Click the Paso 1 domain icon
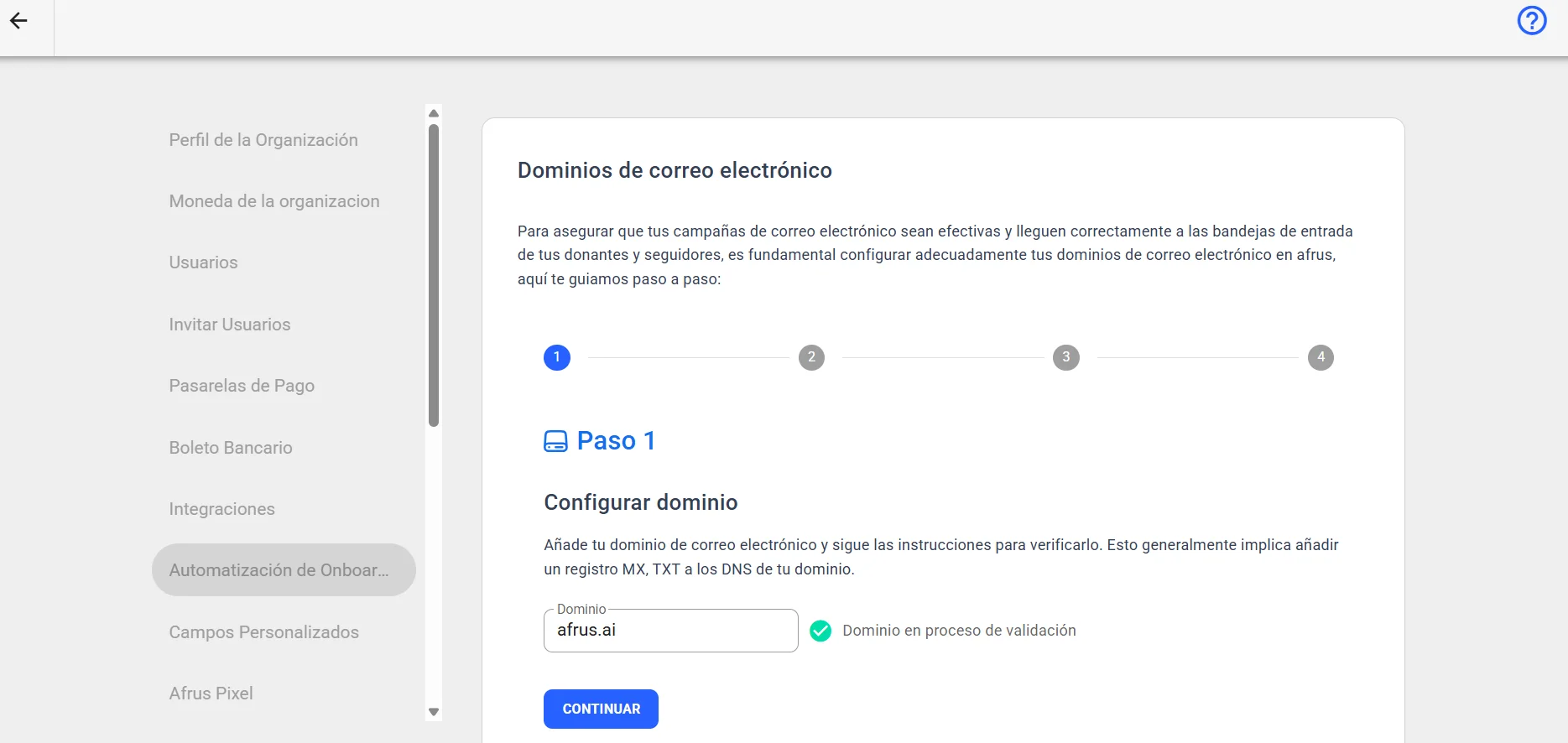 555,441
